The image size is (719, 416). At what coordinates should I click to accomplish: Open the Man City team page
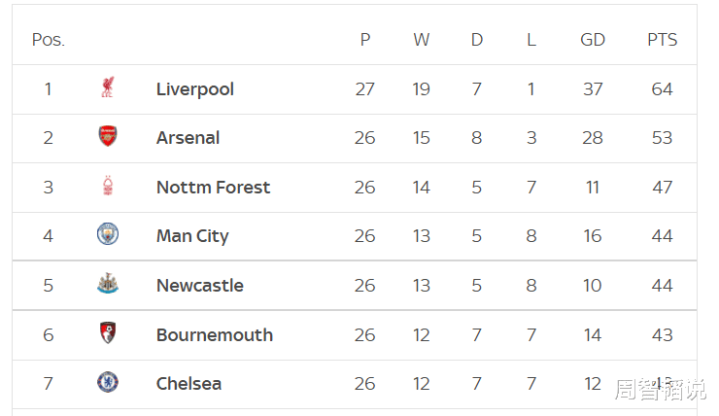192,236
